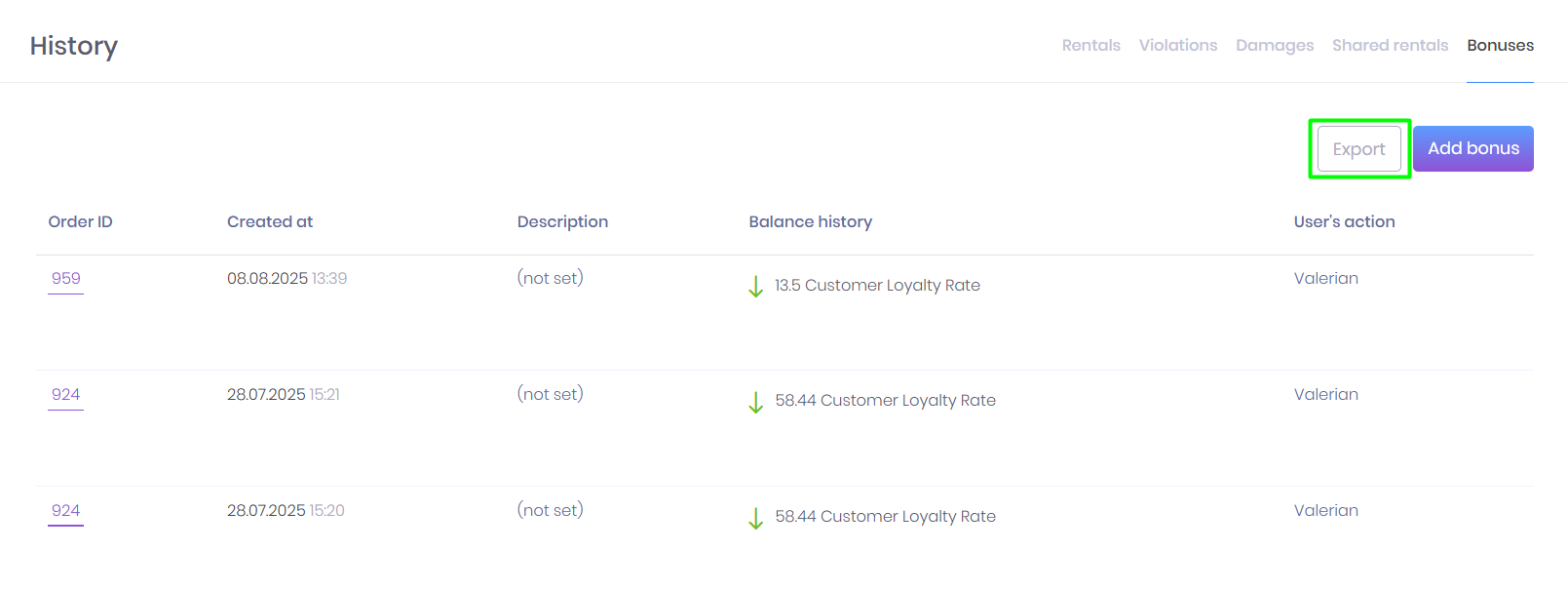The width and height of the screenshot is (1568, 590).
Task: Open order 924 created at 15:20
Action: 66,511
